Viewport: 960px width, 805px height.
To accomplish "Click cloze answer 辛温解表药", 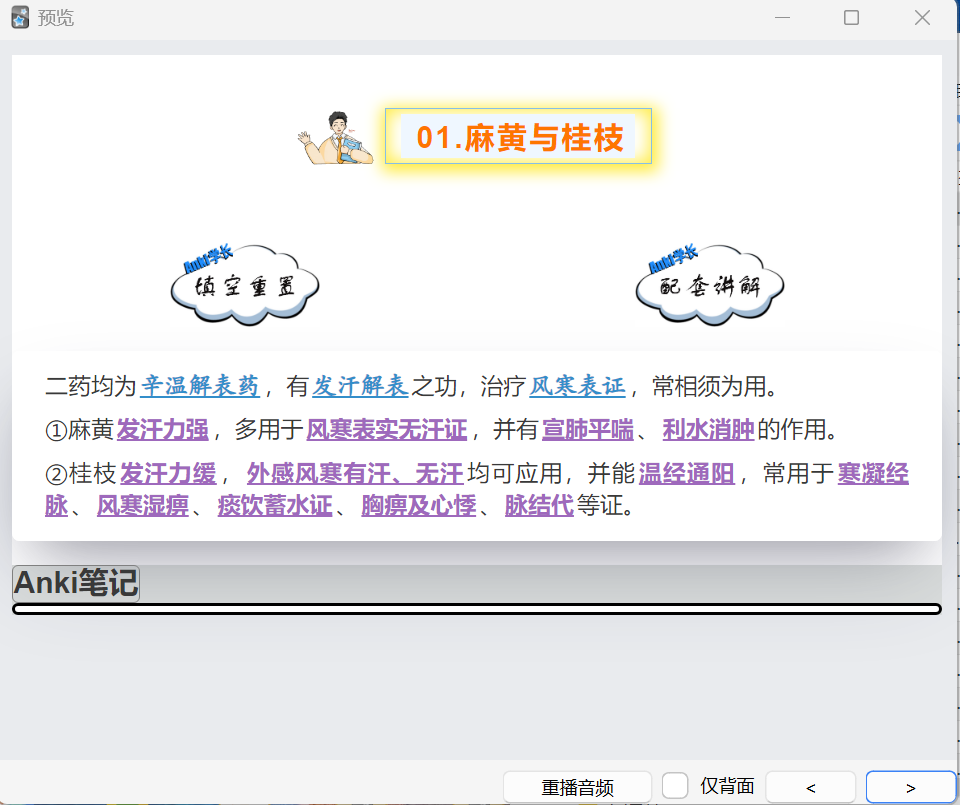I will [x=200, y=386].
